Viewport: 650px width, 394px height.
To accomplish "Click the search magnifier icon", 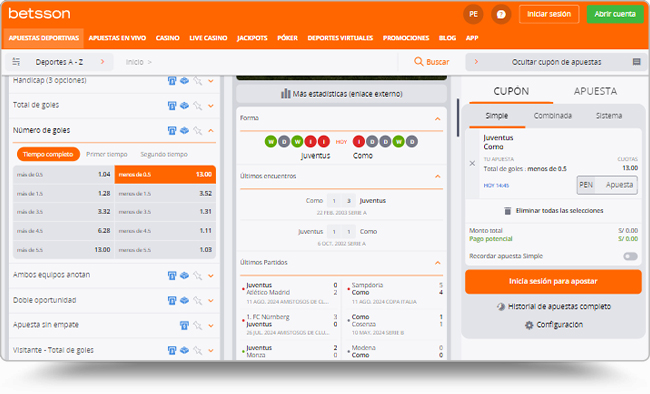I will (419, 62).
